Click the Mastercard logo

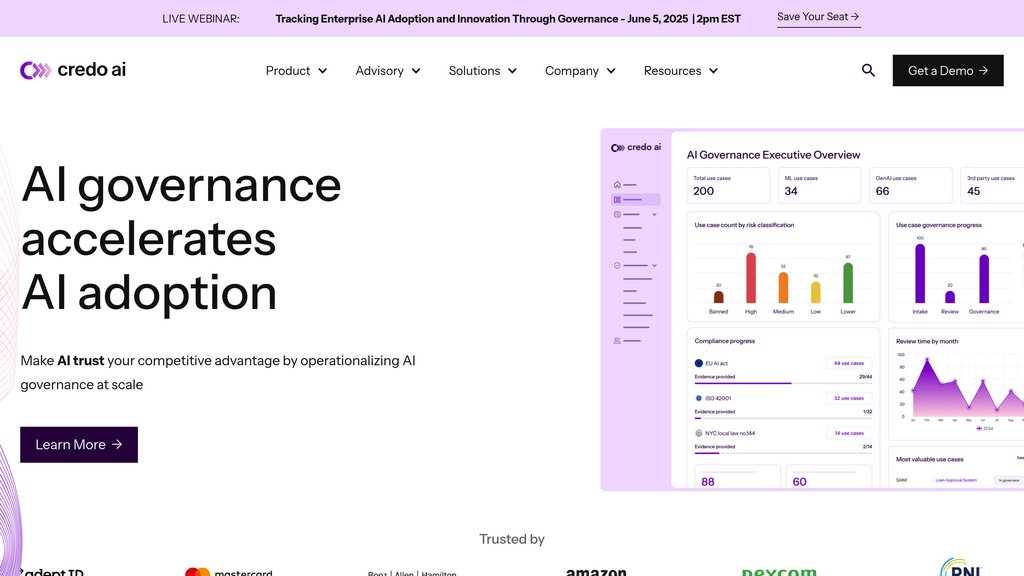point(229,571)
